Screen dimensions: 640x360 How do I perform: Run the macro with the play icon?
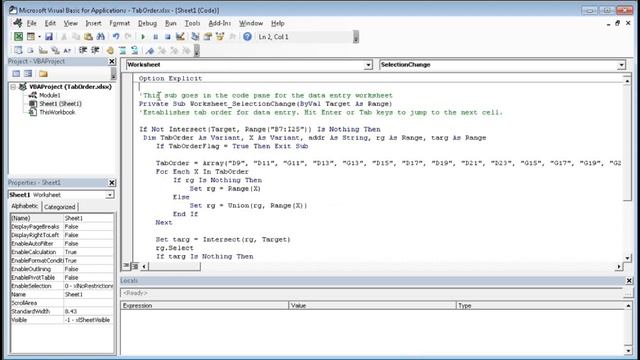(143, 37)
